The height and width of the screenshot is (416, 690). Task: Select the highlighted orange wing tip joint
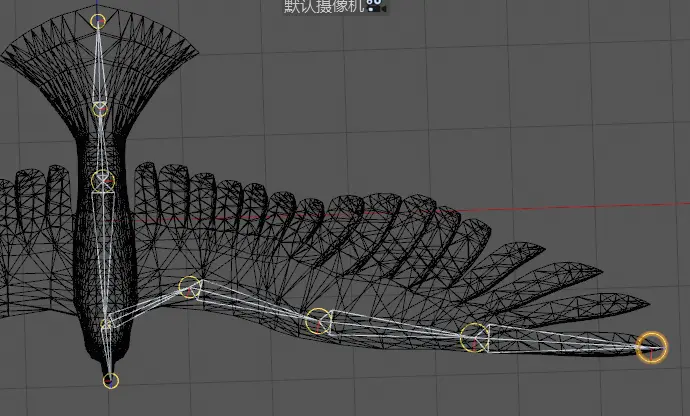tap(652, 347)
